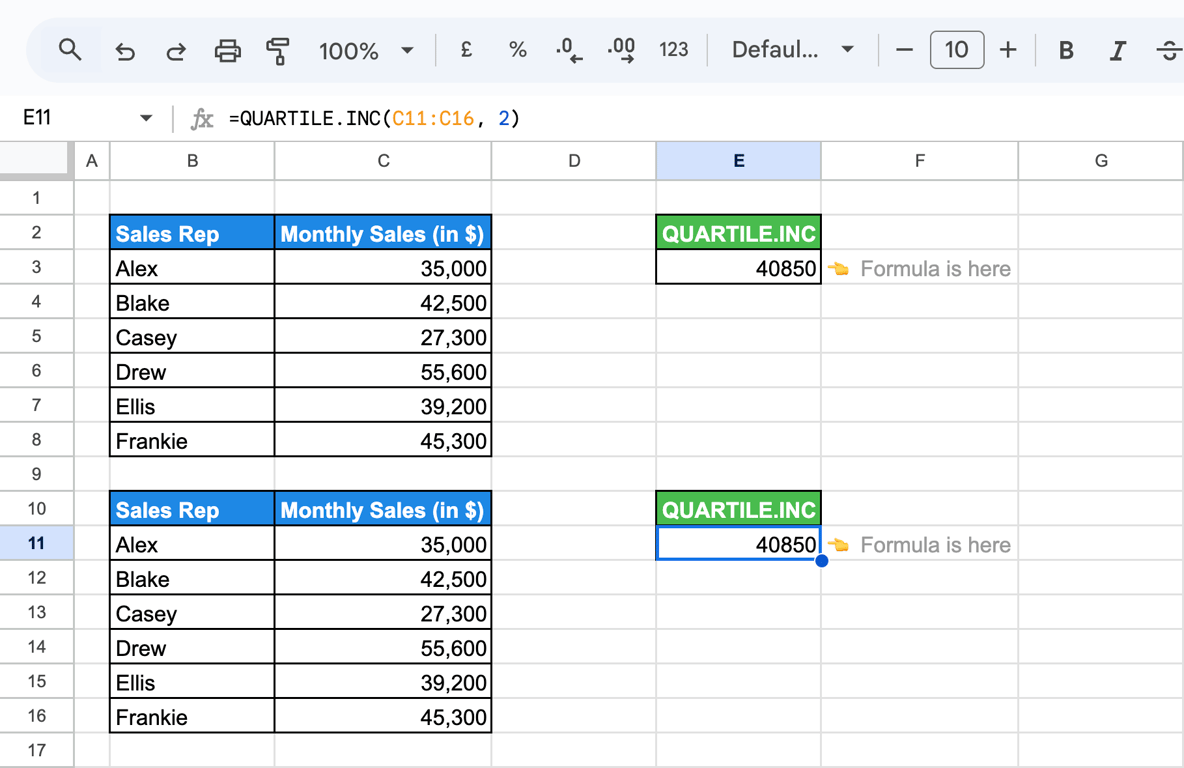Apply percent format icon
The height and width of the screenshot is (768, 1184).
point(517,50)
